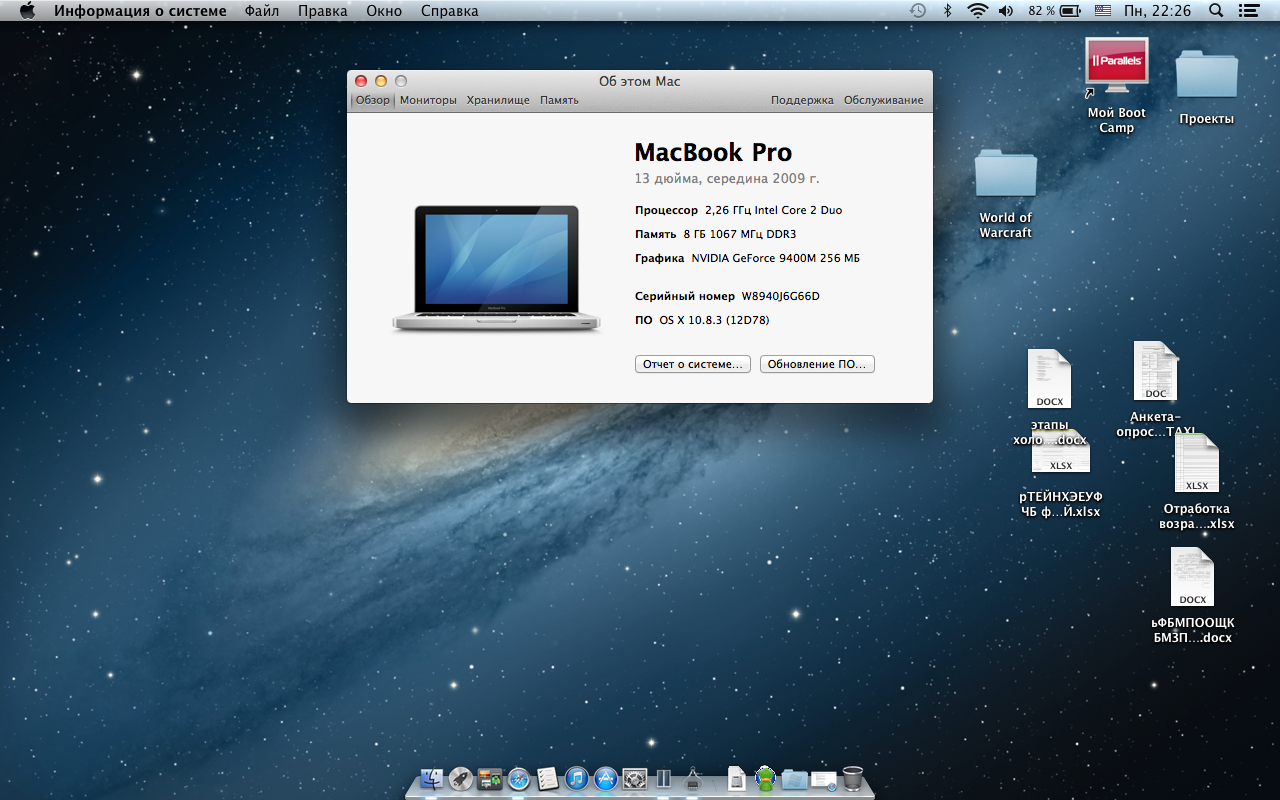Click the Обновление ПО button
The image size is (1280, 800).
click(817, 364)
